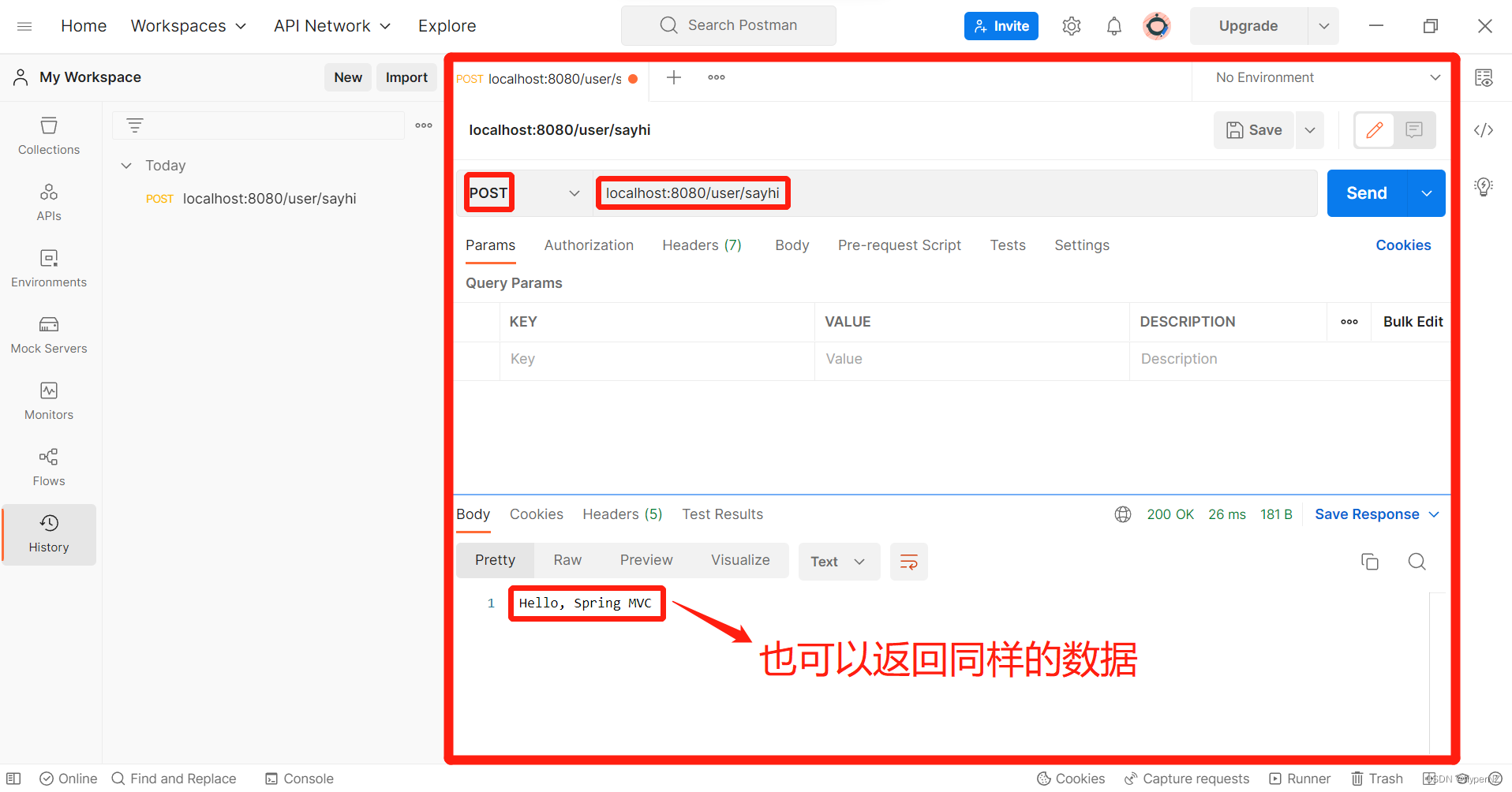This screenshot has height=792, width=1512.
Task: Collapse the Today history group
Action: 126,166
